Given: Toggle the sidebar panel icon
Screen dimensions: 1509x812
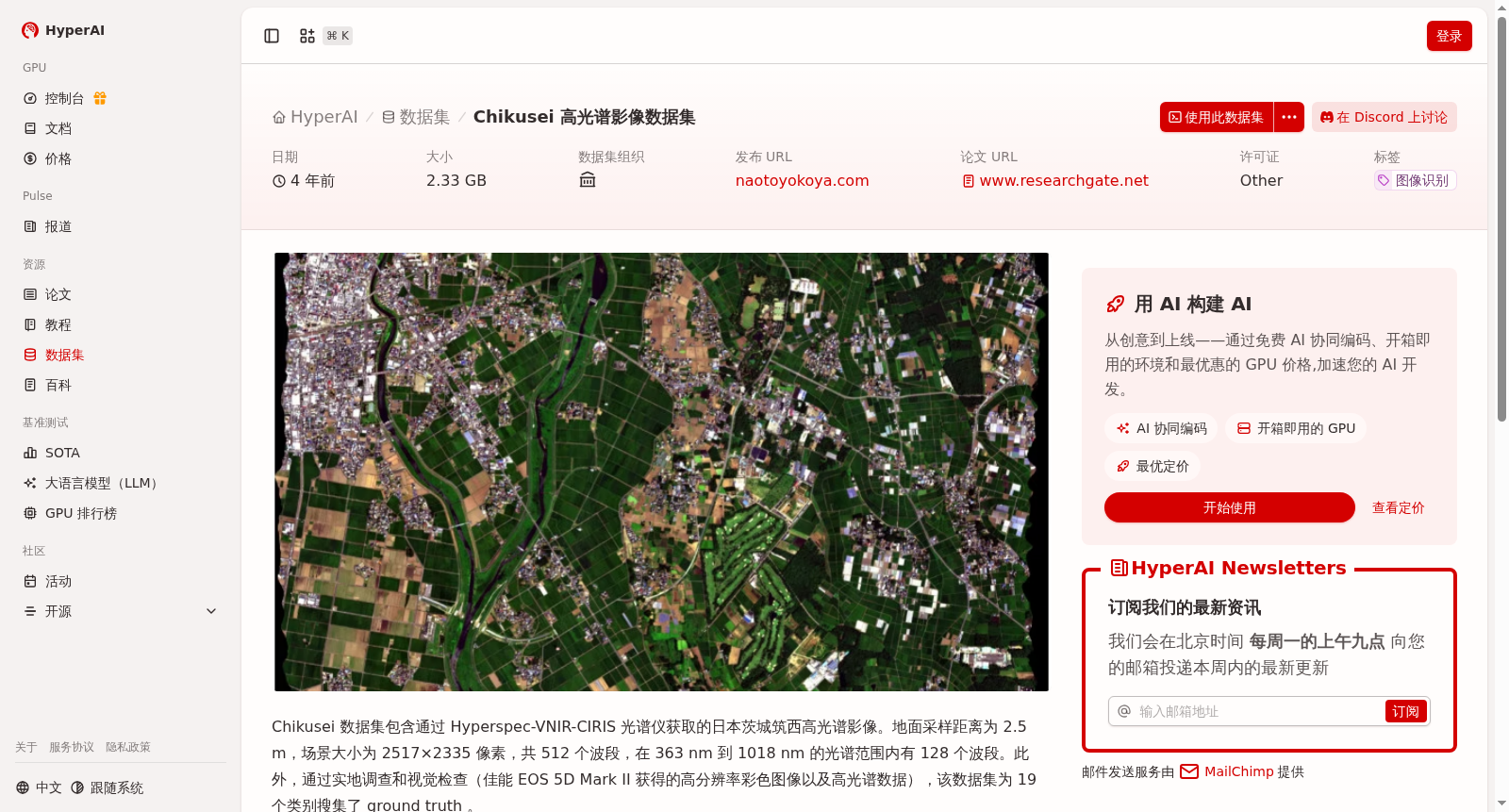Looking at the screenshot, I should click(x=272, y=36).
